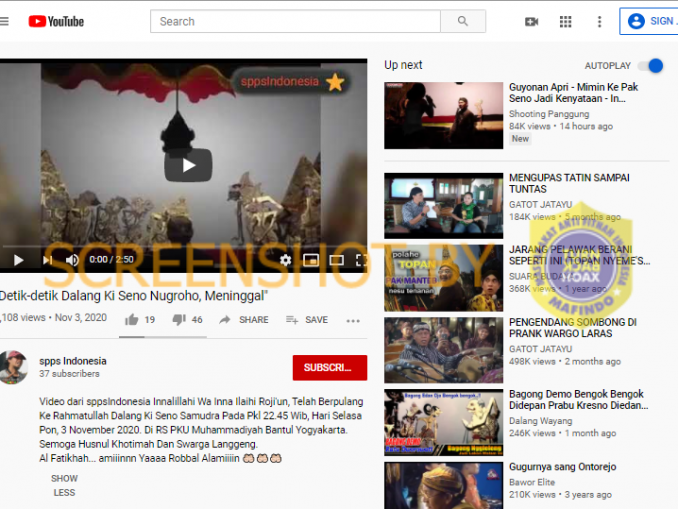Image resolution: width=678 pixels, height=509 pixels.
Task: Open Shooting Panggung channel
Action: tap(549, 114)
